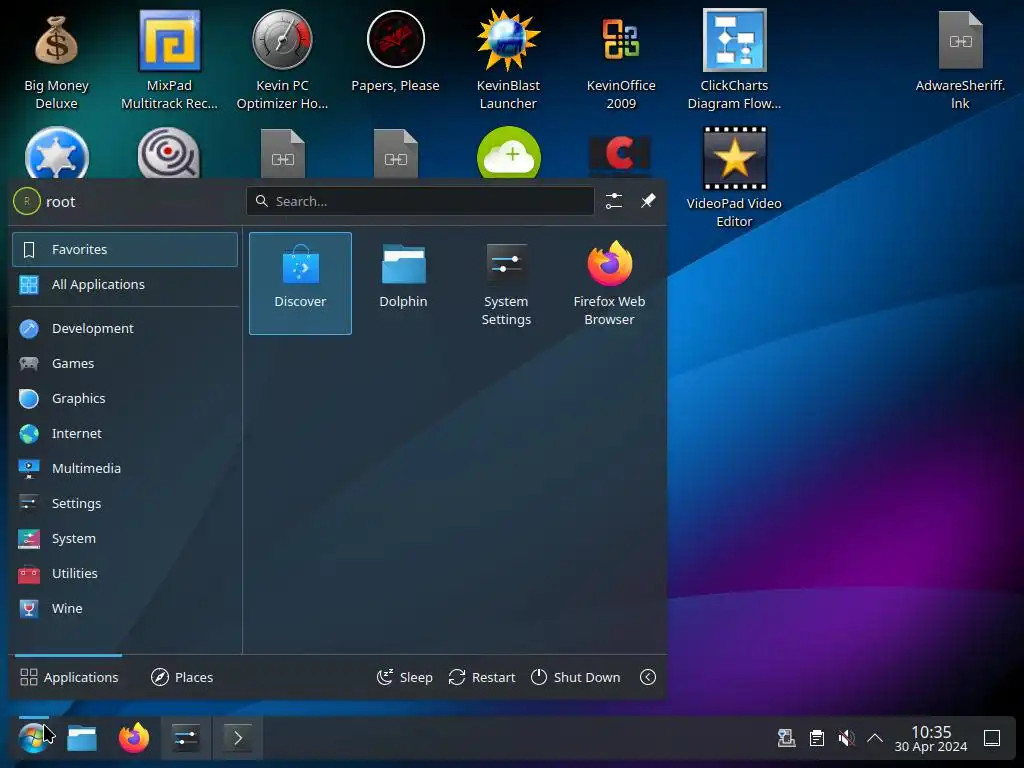Viewport: 1024px width, 768px height.
Task: Open the green cloud plus desktop icon
Action: (509, 153)
